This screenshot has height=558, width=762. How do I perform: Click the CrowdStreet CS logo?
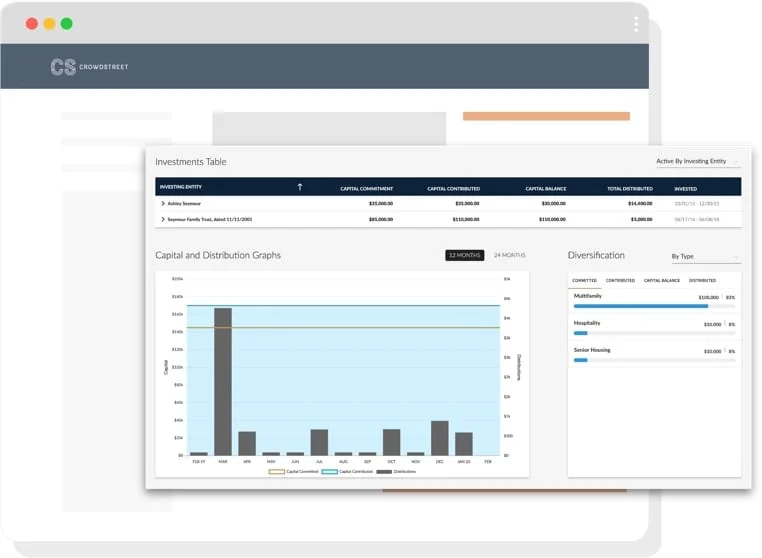[63, 67]
